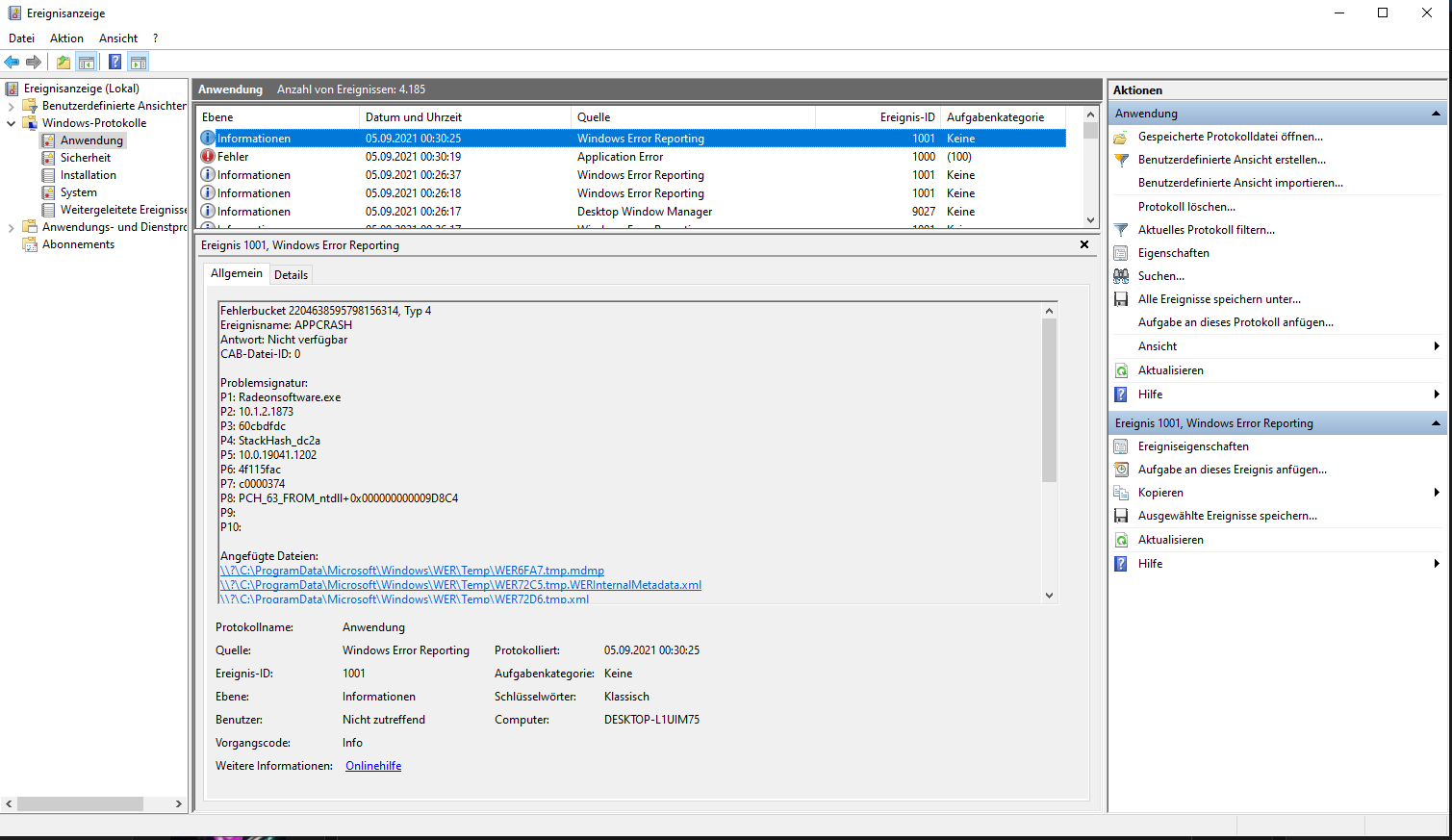Click the save icon of Ausgewählte Ereignisse speichern
The height and width of the screenshot is (840, 1452).
(1121, 516)
